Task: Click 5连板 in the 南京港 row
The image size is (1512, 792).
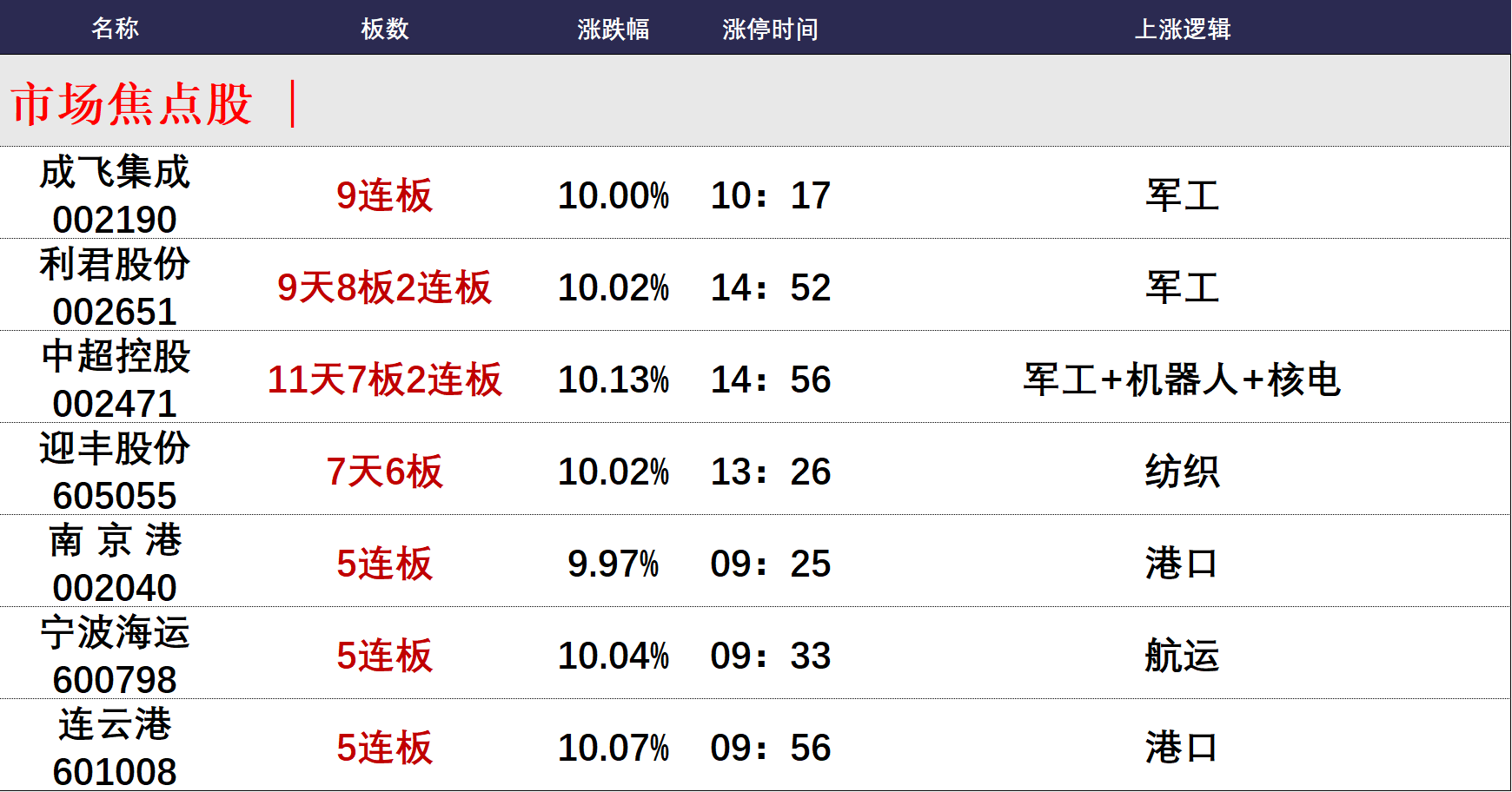Action: click(x=385, y=564)
